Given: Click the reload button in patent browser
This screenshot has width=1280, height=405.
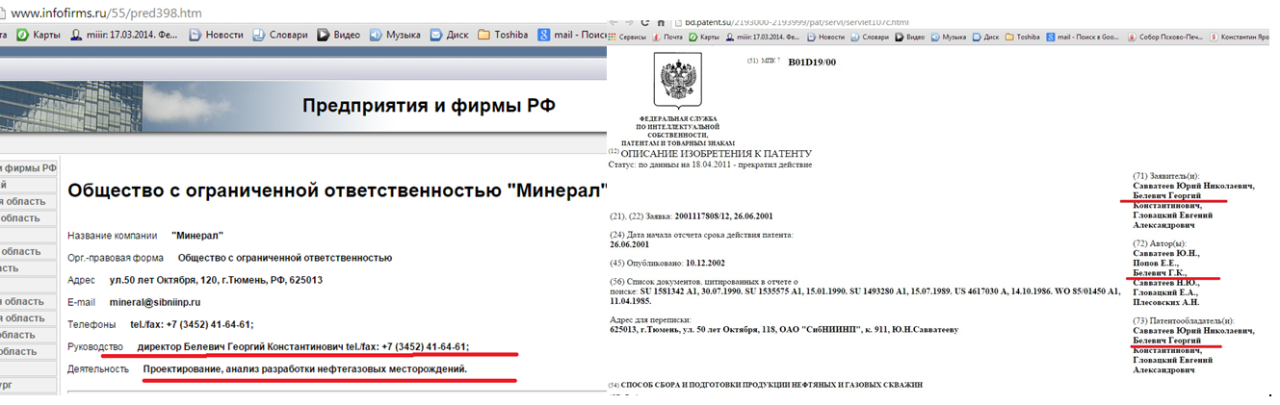Looking at the screenshot, I should (646, 21).
